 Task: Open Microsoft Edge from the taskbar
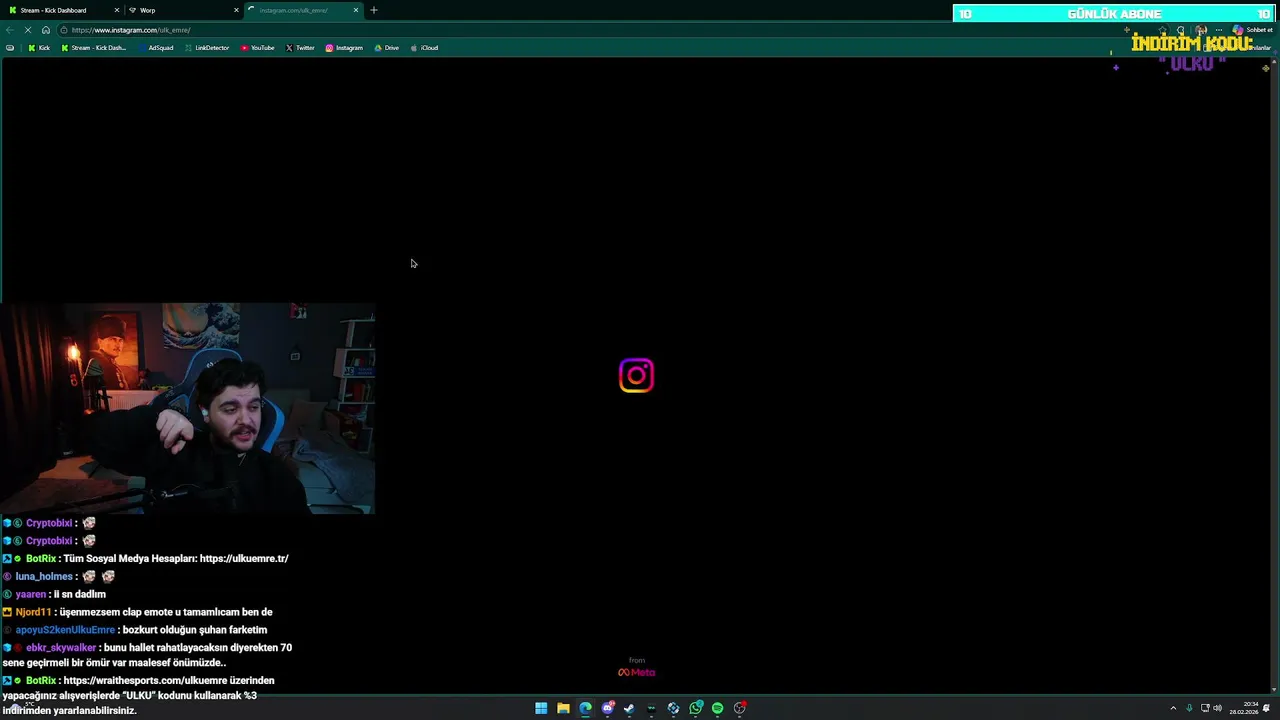585,708
